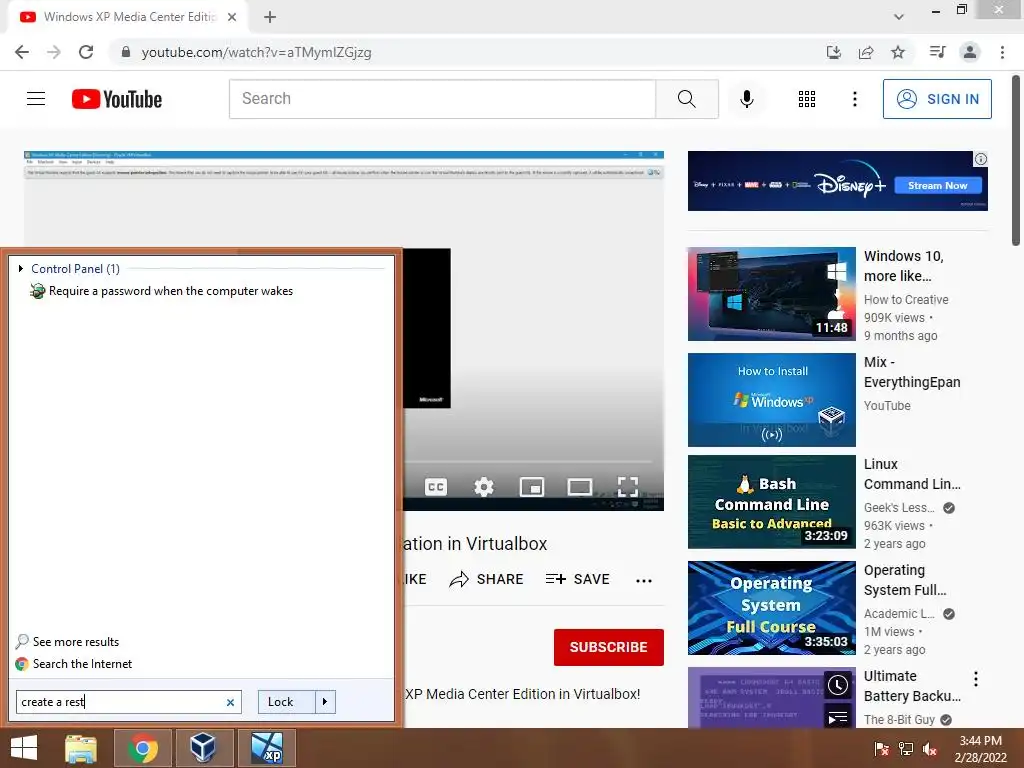
Task: Click the browser back arrow
Action: point(22,52)
